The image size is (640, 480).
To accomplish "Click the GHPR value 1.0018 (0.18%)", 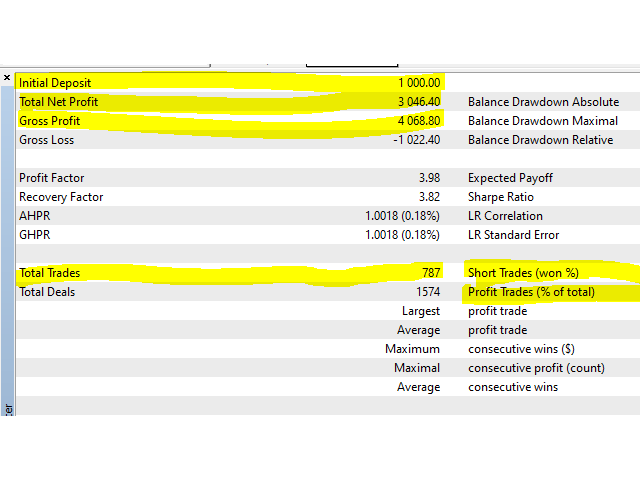I will [402, 235].
